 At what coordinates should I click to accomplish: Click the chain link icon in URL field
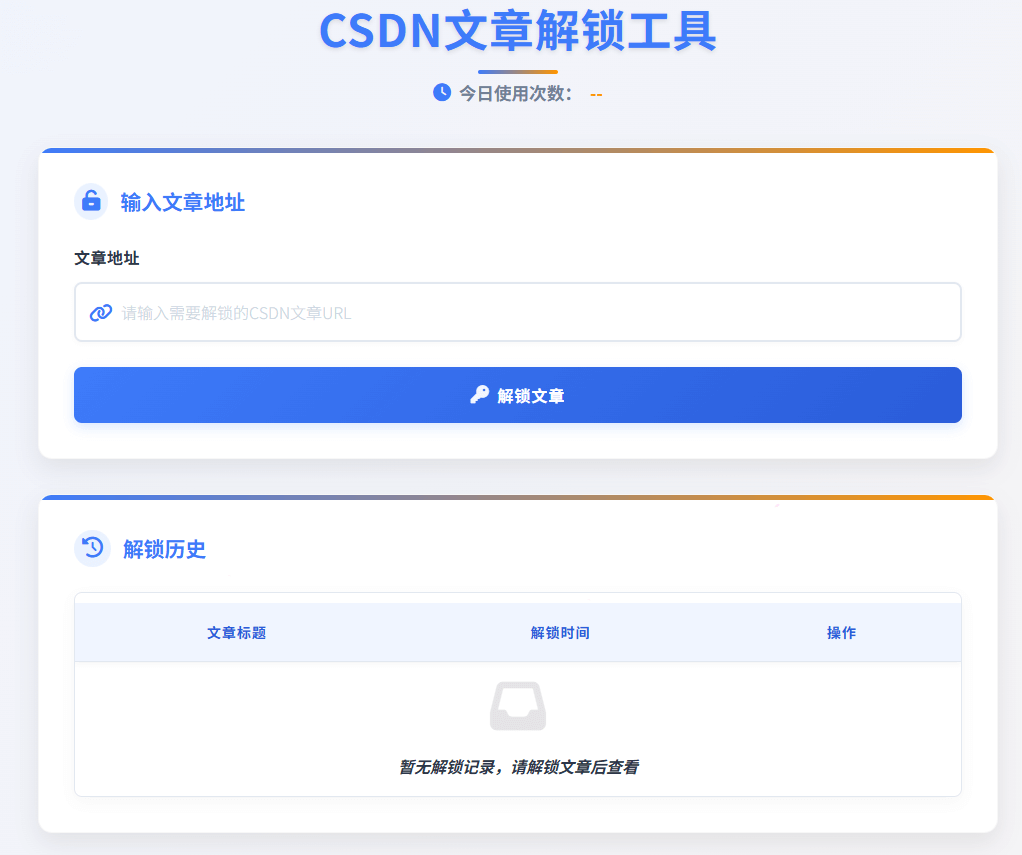click(100, 313)
